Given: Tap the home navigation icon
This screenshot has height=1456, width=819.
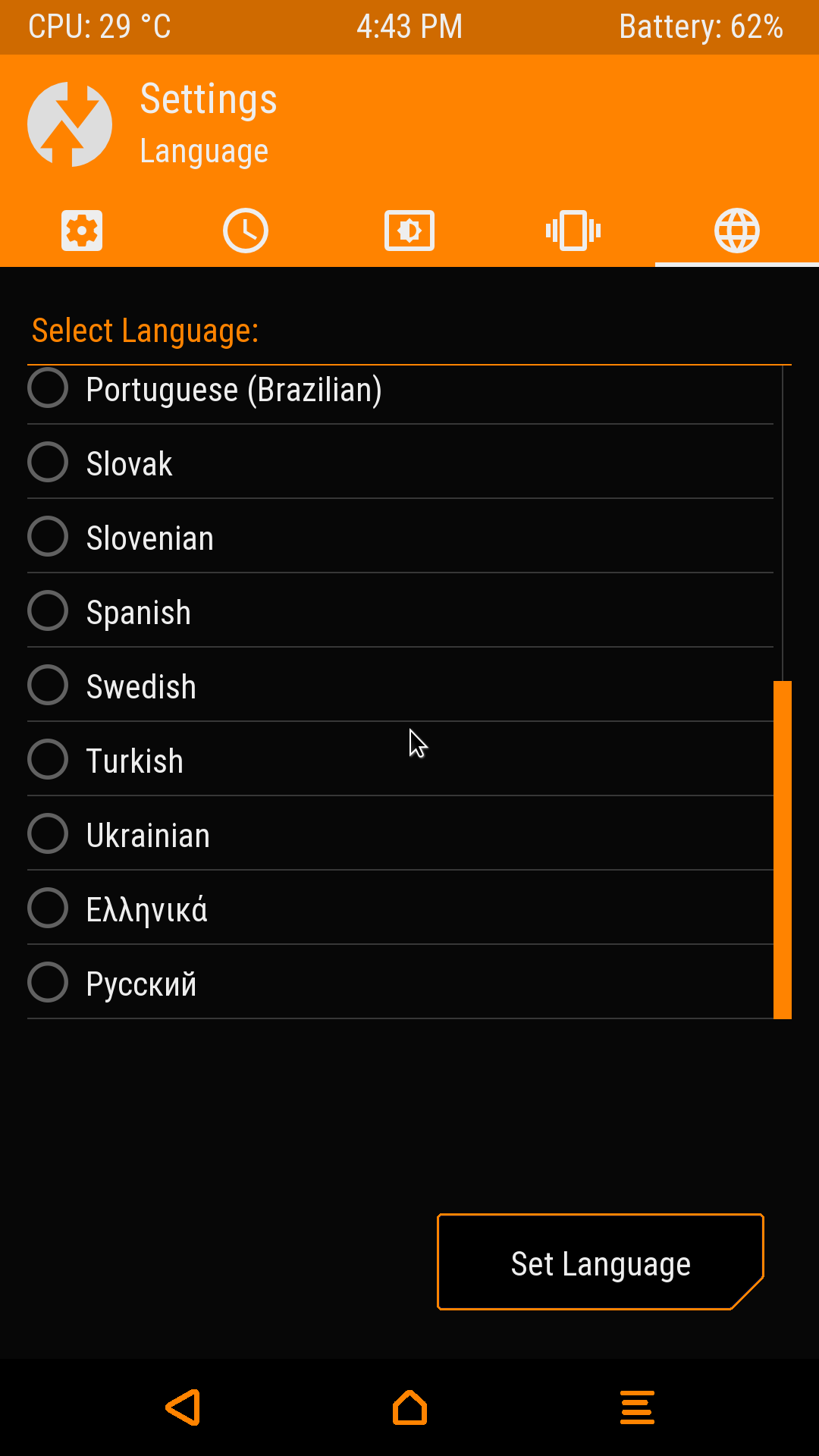Looking at the screenshot, I should (x=409, y=1407).
